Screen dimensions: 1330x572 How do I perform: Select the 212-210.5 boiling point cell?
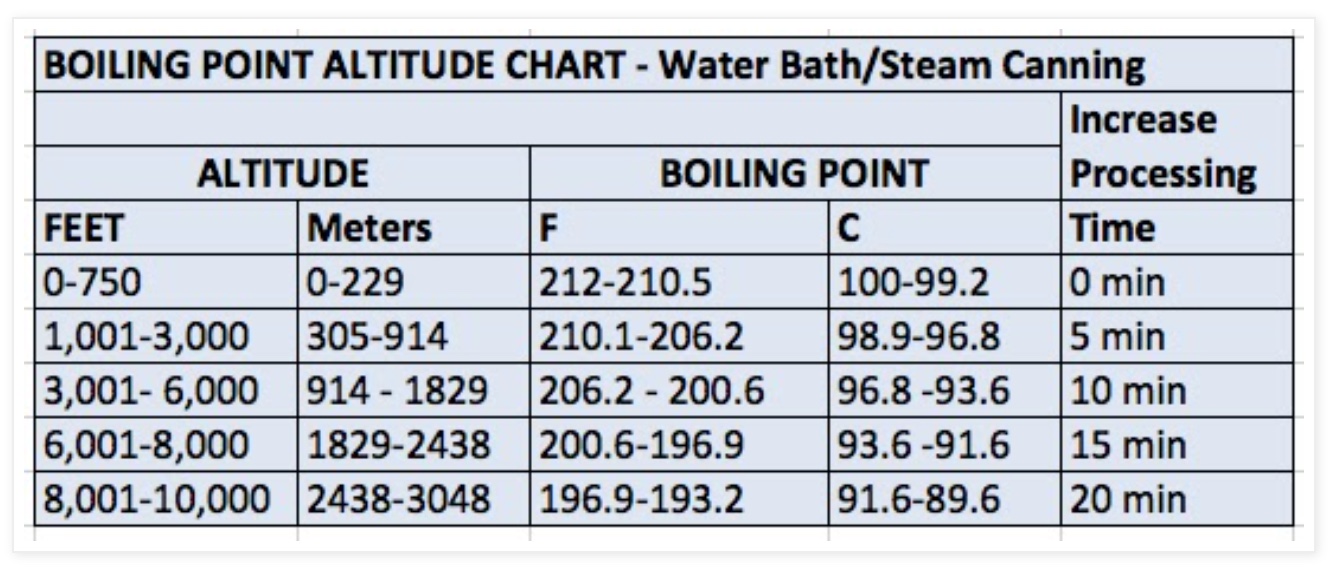click(679, 282)
